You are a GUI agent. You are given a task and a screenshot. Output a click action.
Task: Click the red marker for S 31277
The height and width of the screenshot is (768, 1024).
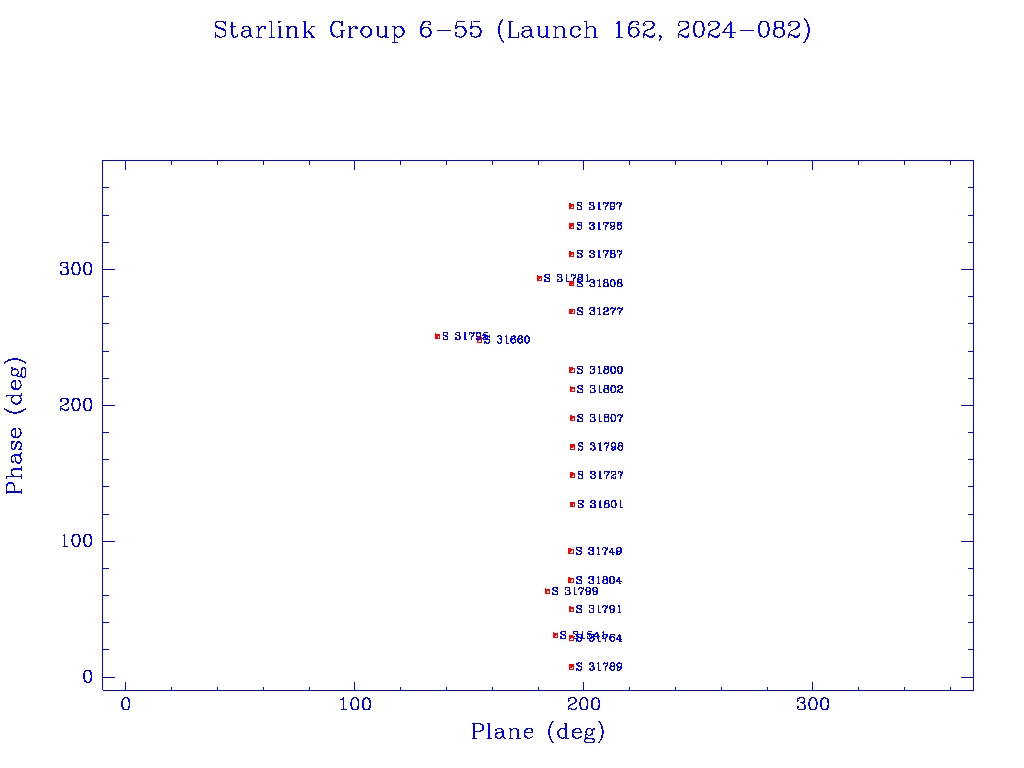click(572, 311)
